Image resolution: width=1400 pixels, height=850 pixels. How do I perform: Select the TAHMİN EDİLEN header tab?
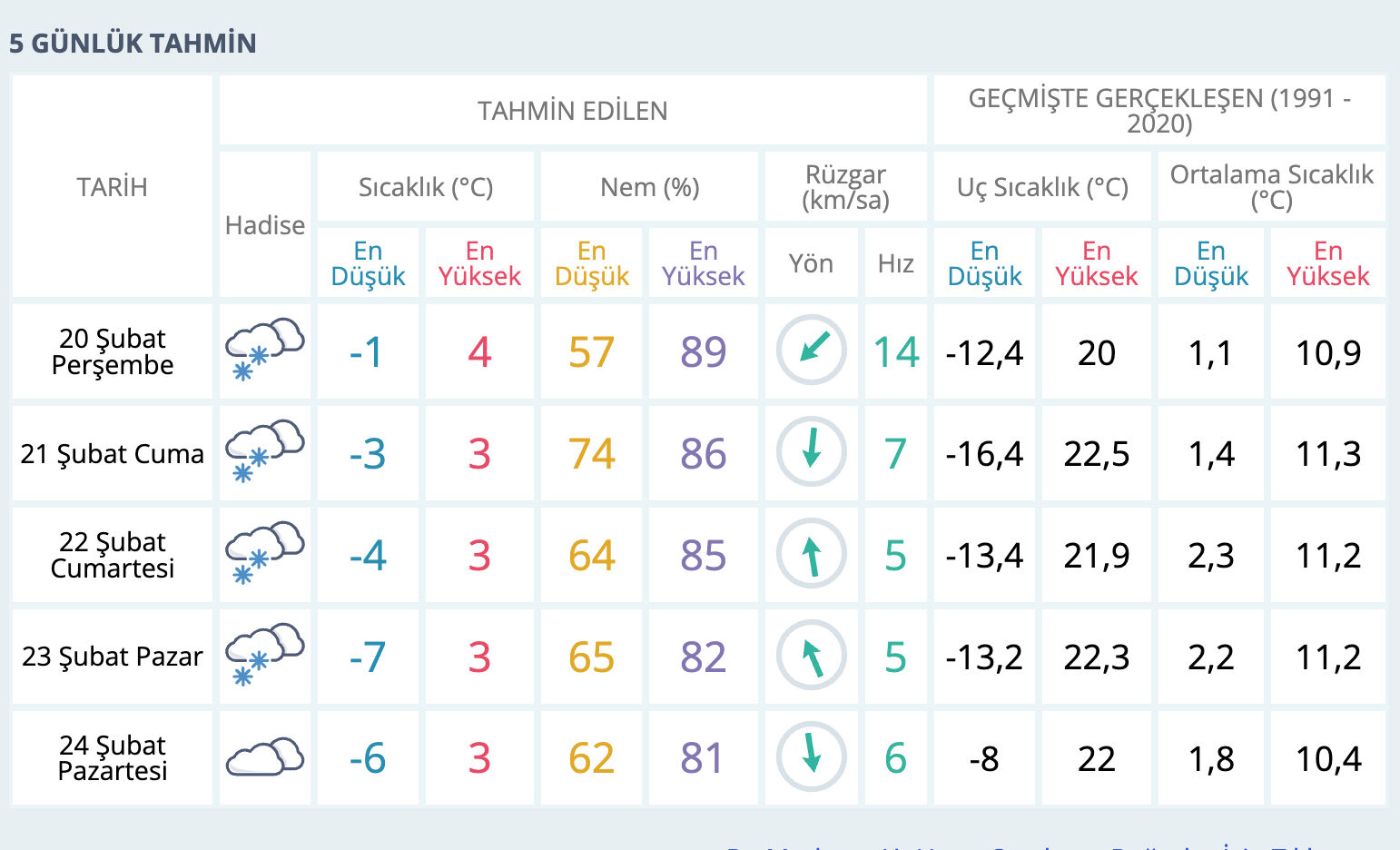[574, 110]
